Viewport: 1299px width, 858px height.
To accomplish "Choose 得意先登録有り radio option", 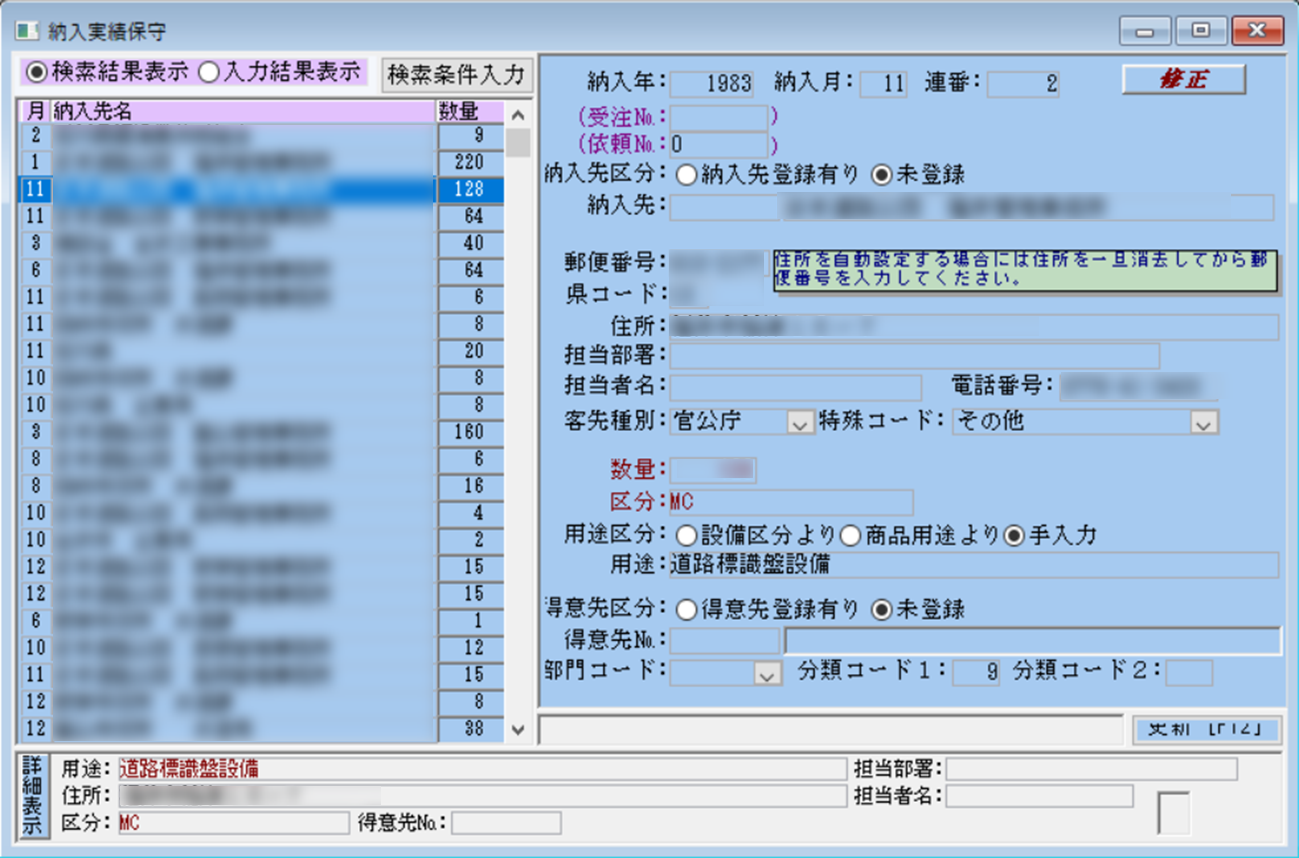I will (x=687, y=610).
